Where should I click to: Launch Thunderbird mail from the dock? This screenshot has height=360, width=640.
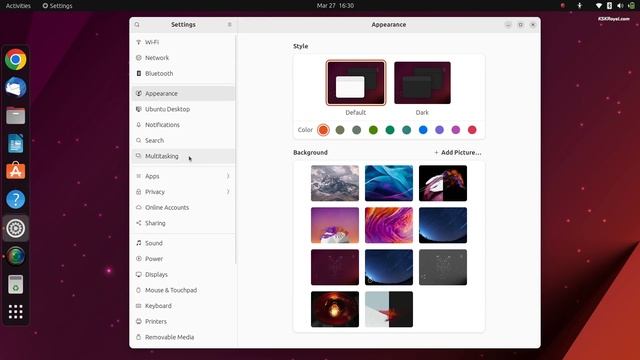pyautogui.click(x=16, y=87)
